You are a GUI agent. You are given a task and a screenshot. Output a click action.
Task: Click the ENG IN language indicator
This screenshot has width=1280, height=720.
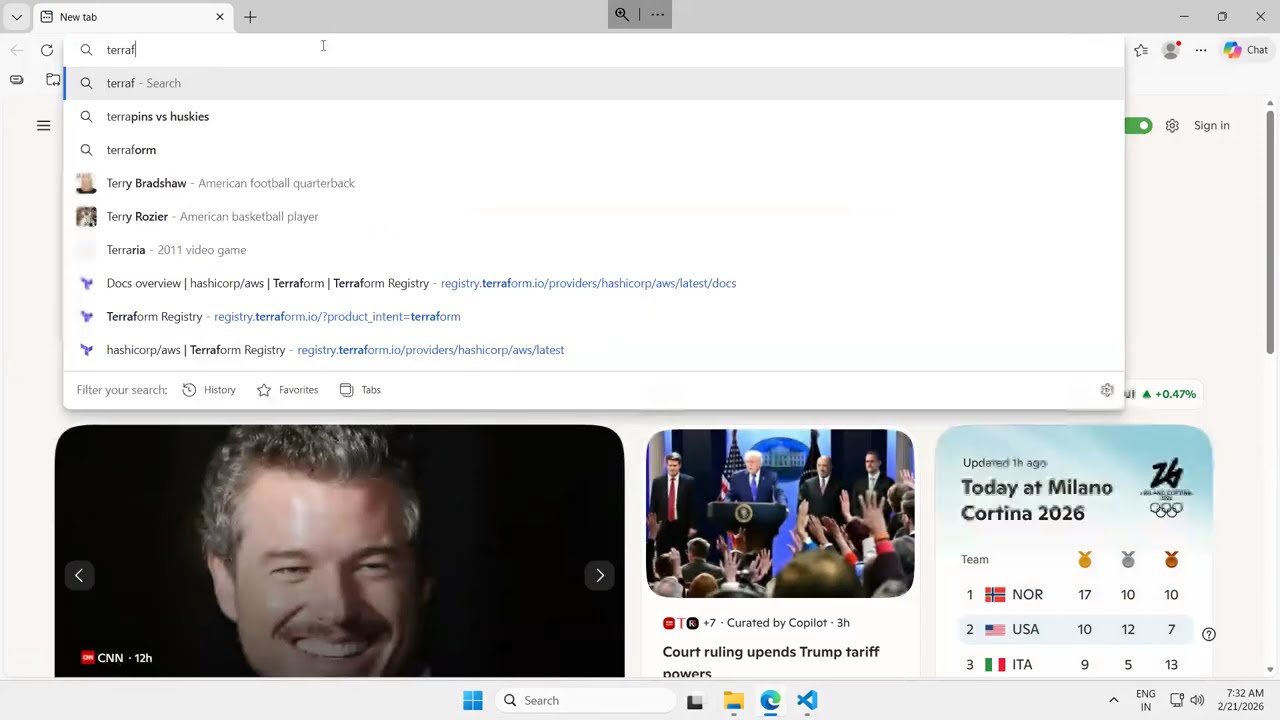click(1146, 700)
